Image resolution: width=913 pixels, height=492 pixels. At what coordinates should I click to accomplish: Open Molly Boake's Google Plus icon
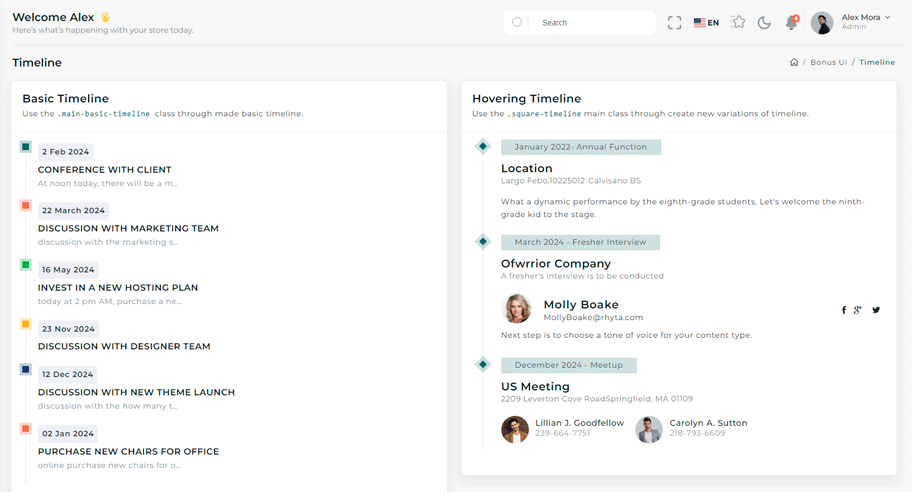[858, 310]
